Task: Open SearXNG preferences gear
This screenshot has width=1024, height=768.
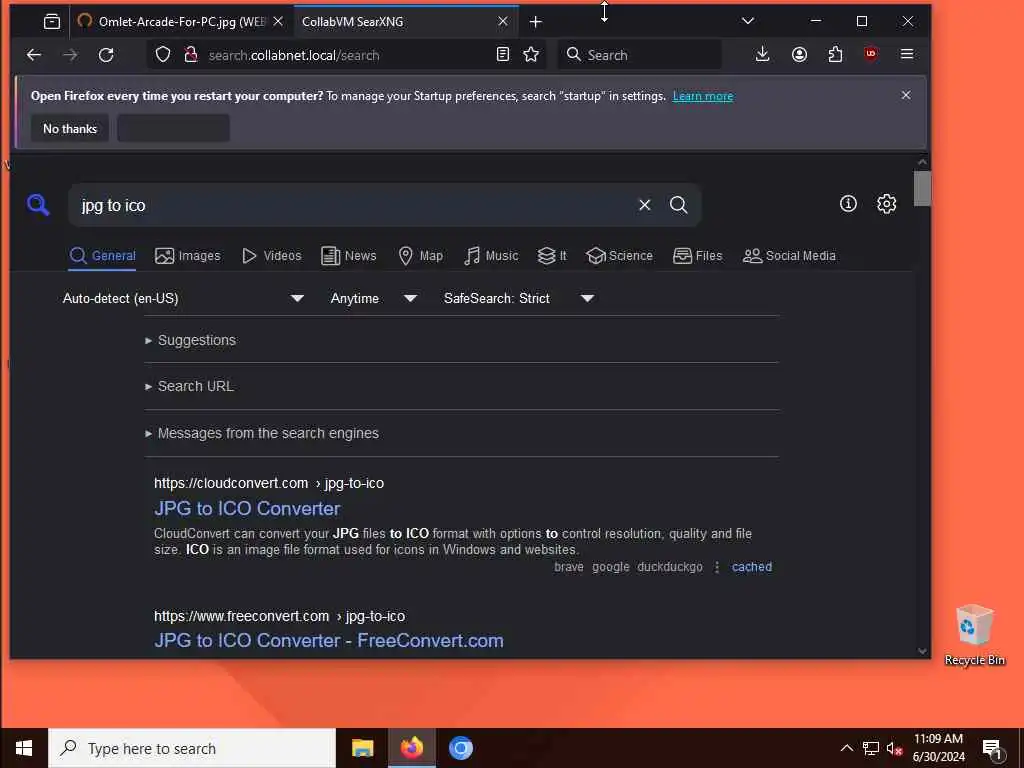Action: pyautogui.click(x=886, y=204)
